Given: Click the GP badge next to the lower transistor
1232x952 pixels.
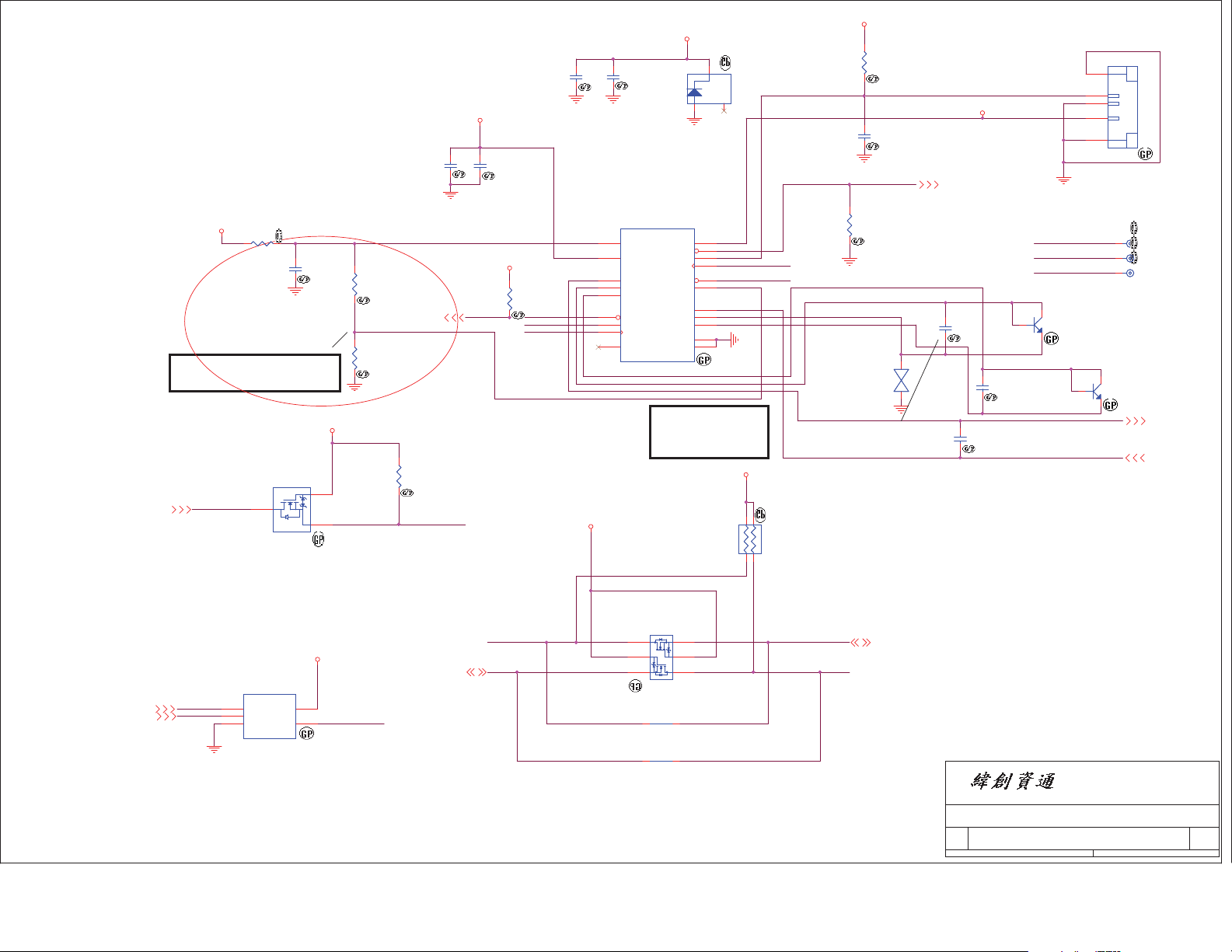Looking at the screenshot, I should [x=1111, y=405].
